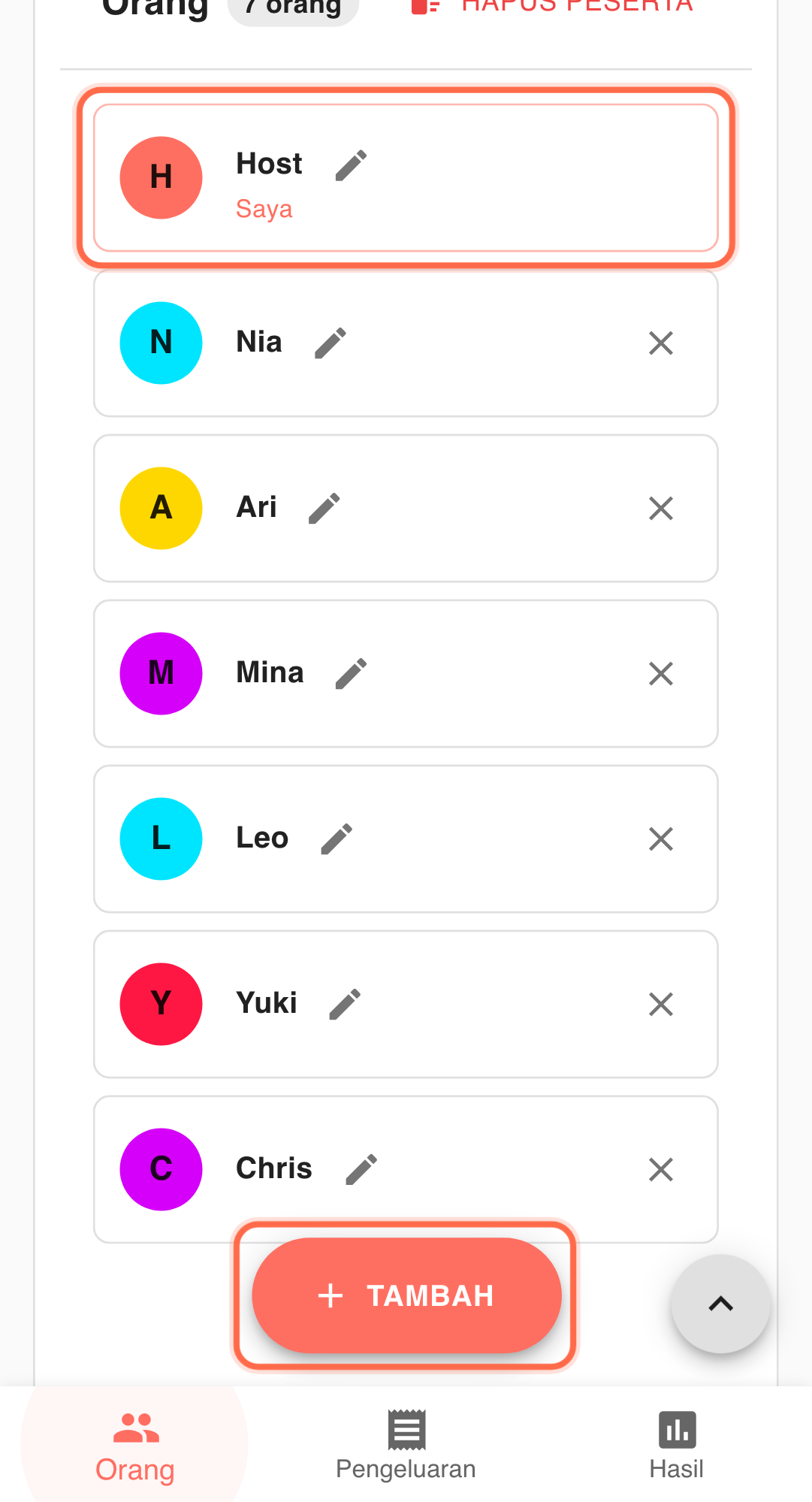Delete Ari using the X button
Screen dimensions: 812x1502
click(660, 508)
